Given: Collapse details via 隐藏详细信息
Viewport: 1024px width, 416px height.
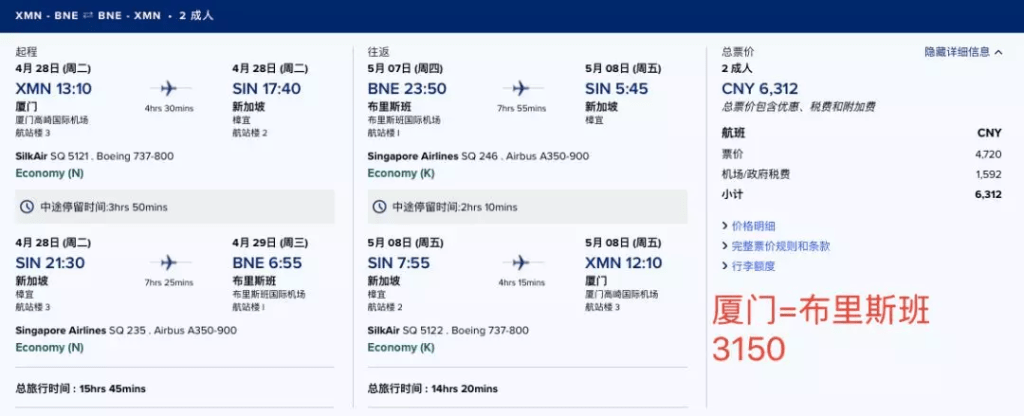Looking at the screenshot, I should (x=956, y=52).
